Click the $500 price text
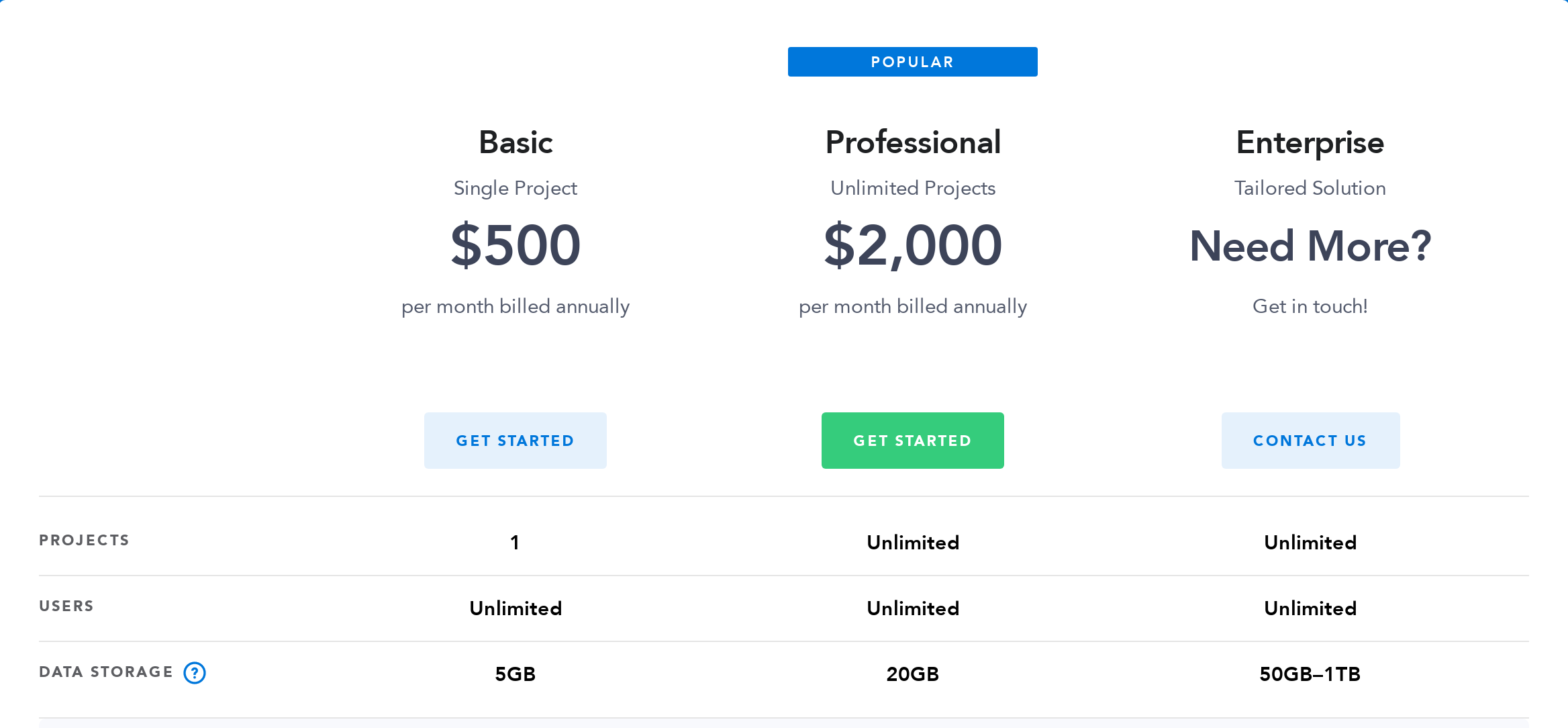The height and width of the screenshot is (728, 1568). (x=516, y=246)
